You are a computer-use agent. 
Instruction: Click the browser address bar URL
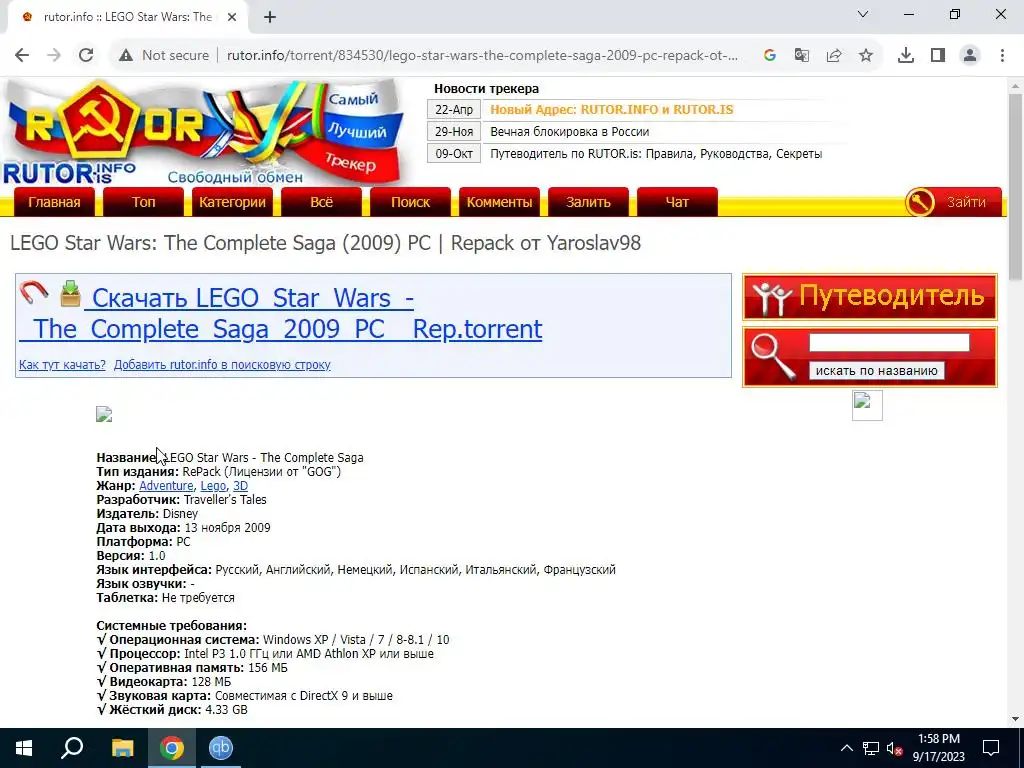click(x=482, y=56)
